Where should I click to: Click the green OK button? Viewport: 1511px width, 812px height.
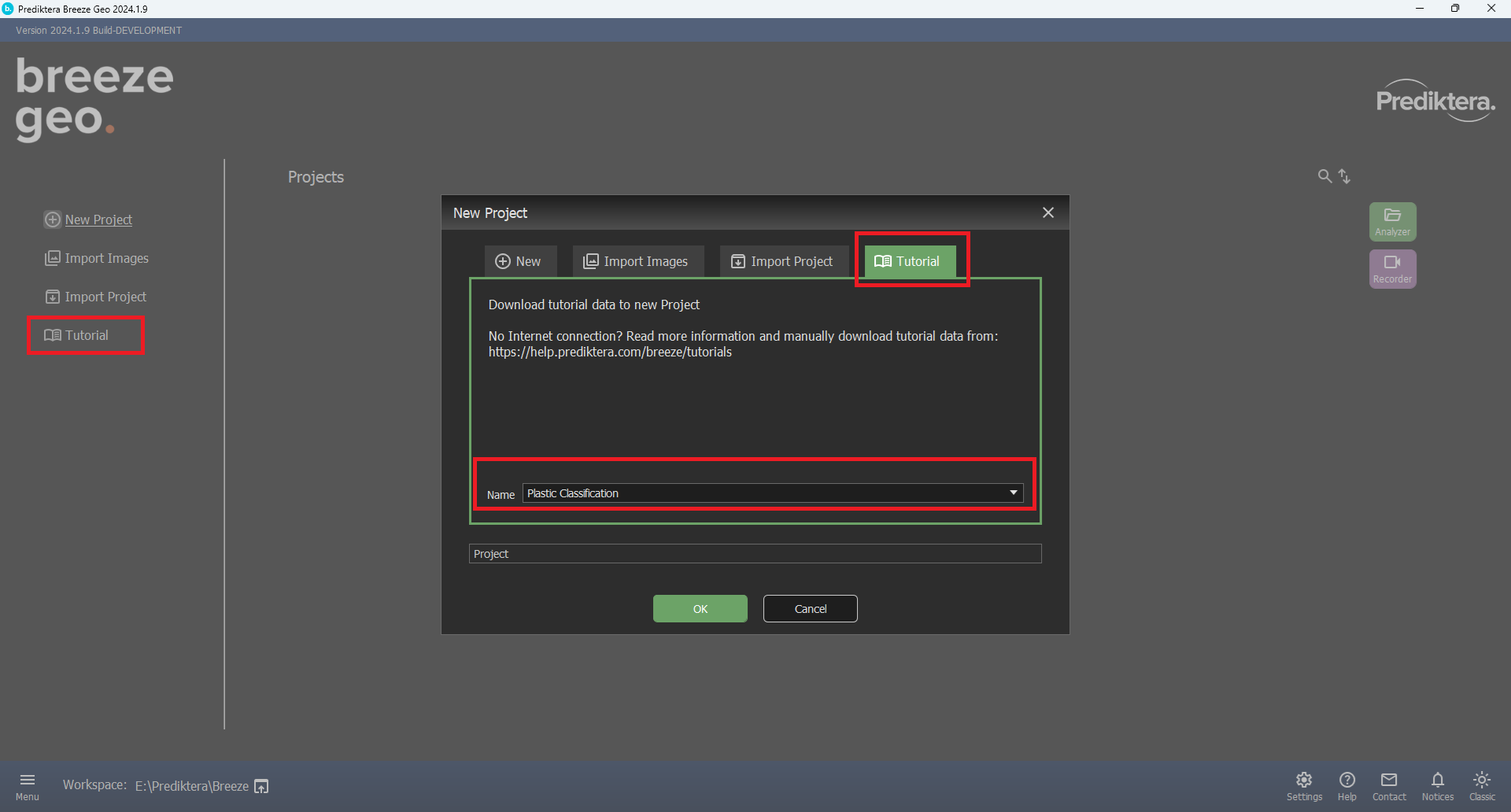[x=700, y=608]
